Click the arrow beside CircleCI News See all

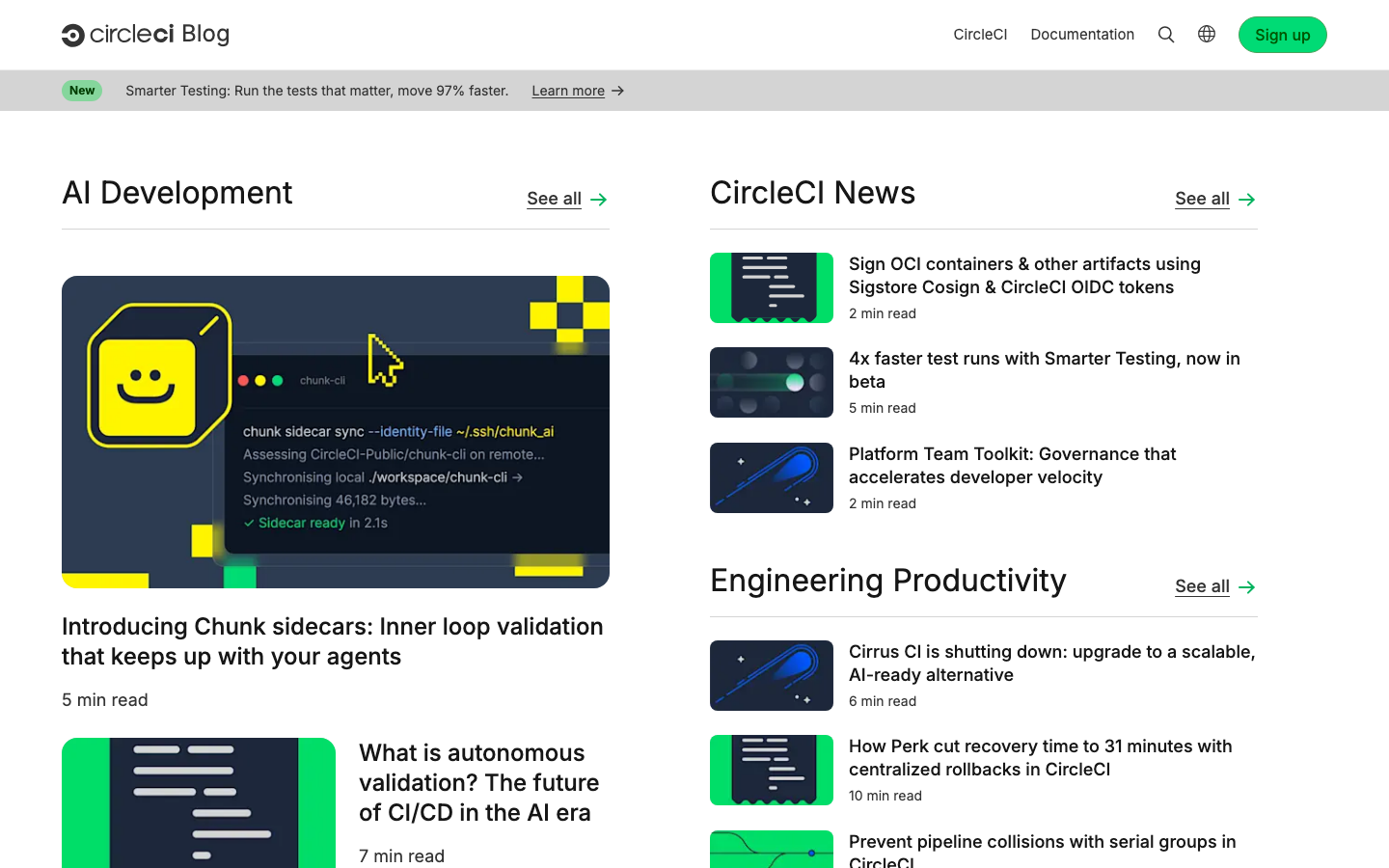pos(1247,200)
